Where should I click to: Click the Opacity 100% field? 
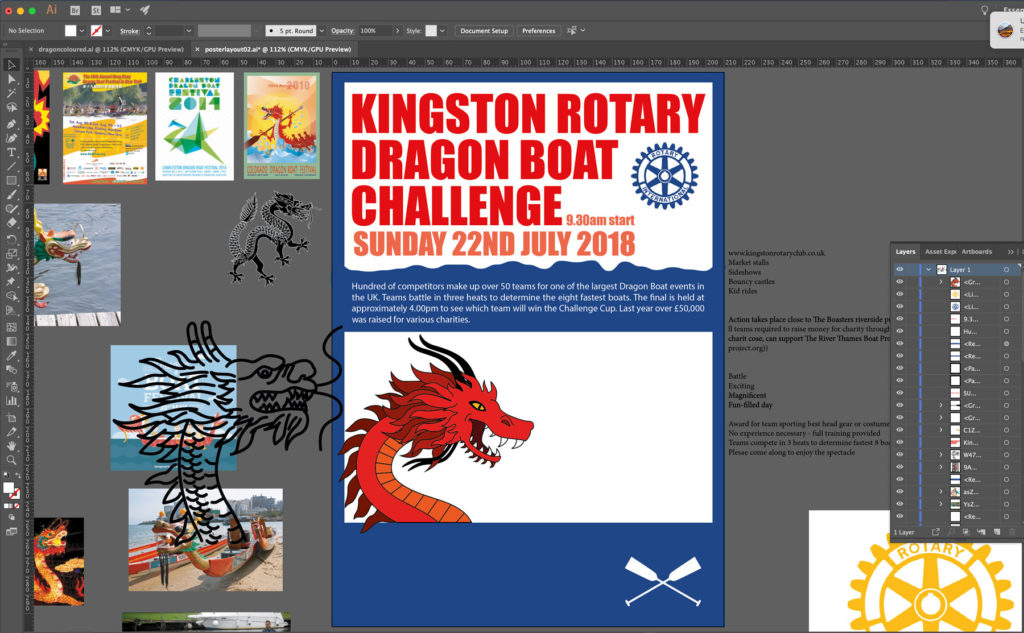375,31
